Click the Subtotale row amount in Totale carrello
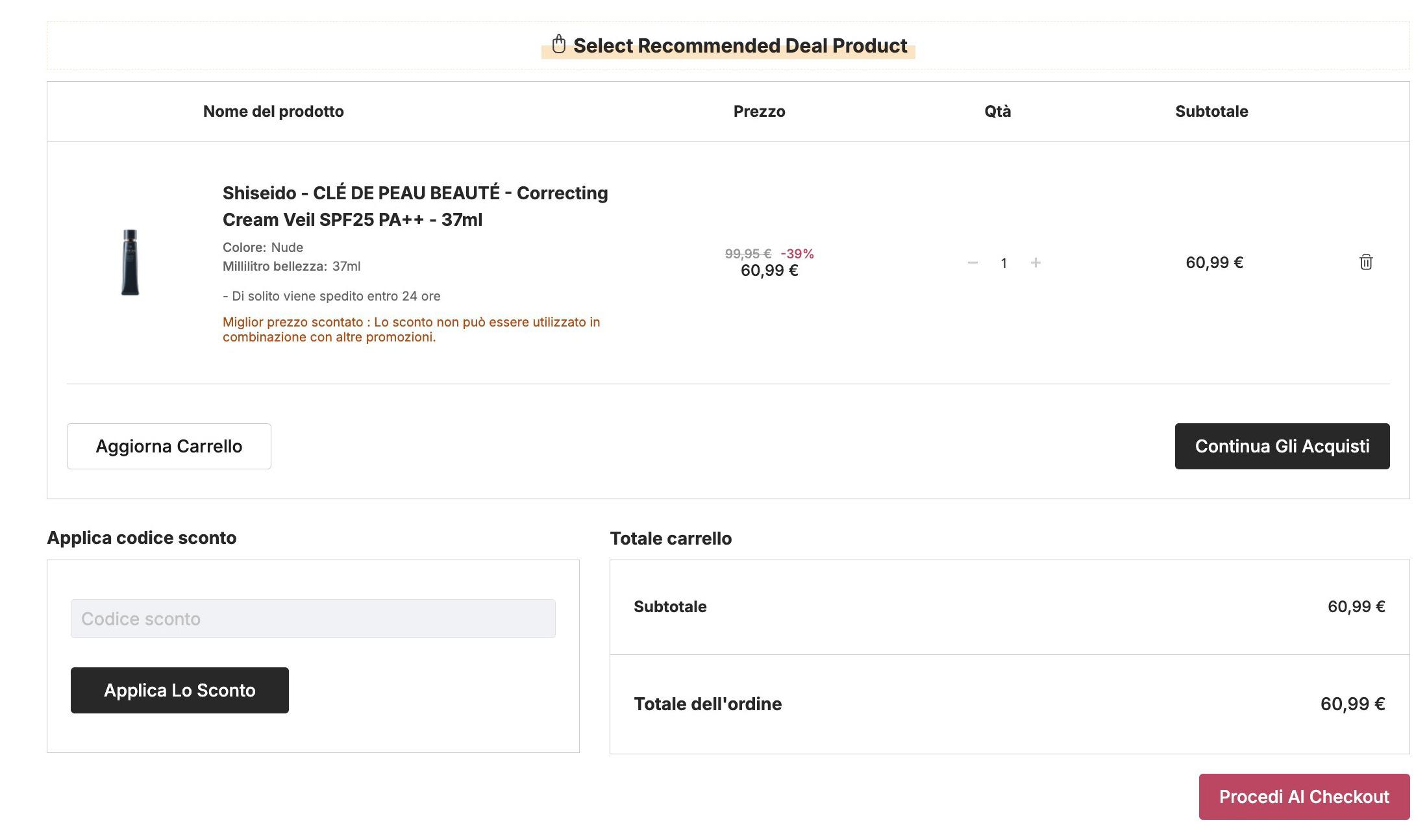 pyautogui.click(x=1356, y=606)
